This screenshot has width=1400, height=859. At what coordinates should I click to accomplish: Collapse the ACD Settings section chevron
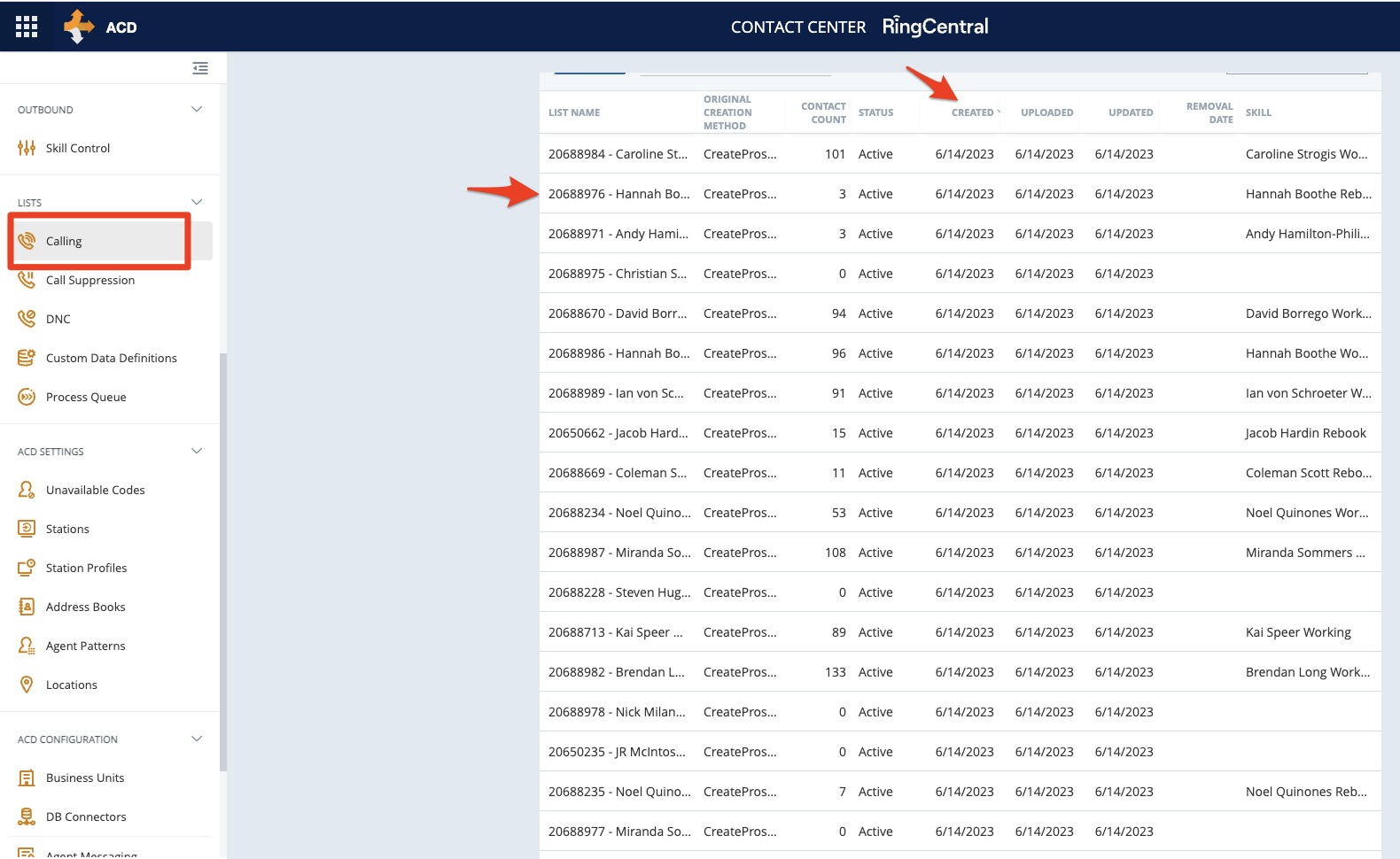click(197, 451)
